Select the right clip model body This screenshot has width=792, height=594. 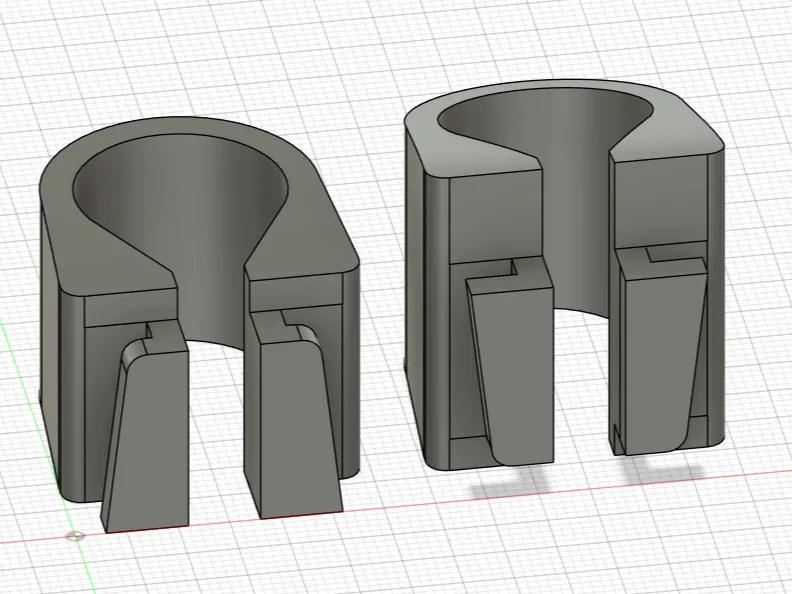564,273
